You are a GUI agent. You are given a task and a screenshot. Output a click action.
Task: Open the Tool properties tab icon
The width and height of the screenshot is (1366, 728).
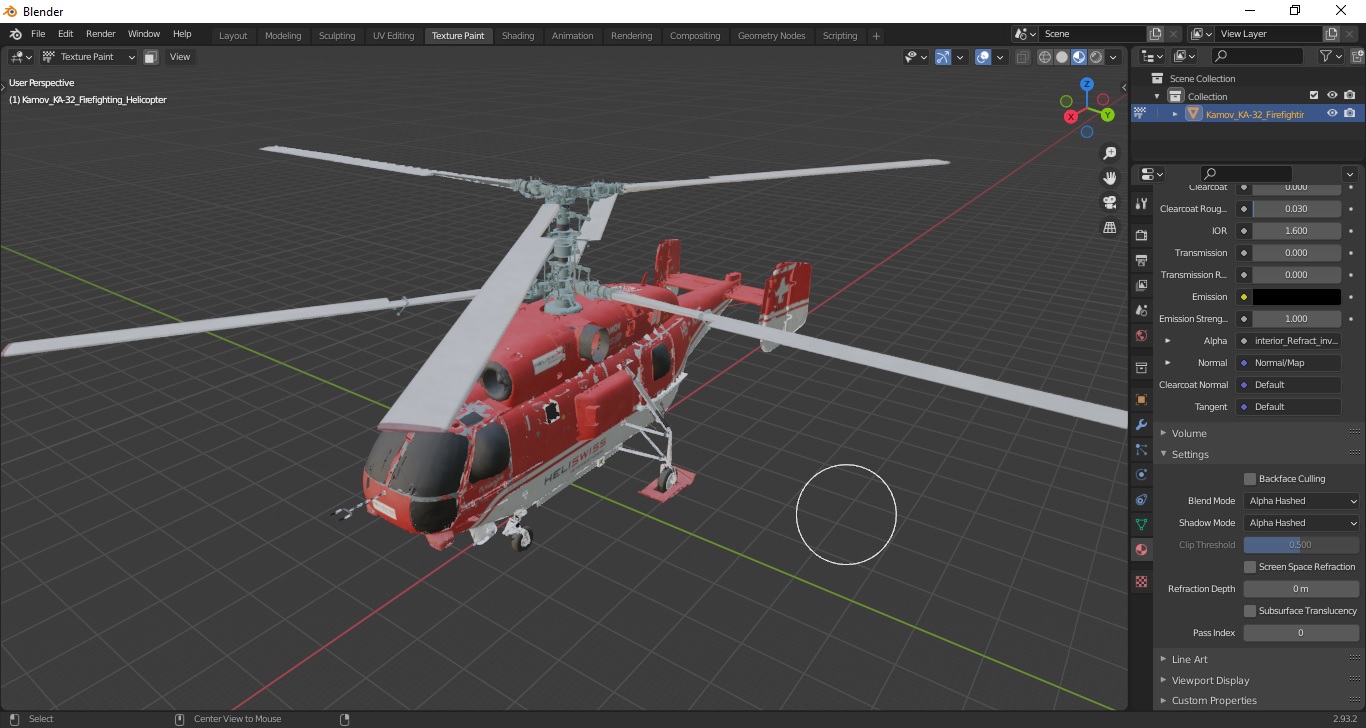pyautogui.click(x=1141, y=203)
